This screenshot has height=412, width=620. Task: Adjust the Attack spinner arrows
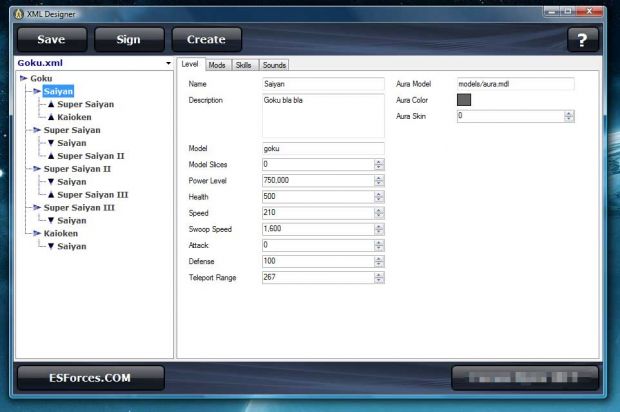coord(379,245)
